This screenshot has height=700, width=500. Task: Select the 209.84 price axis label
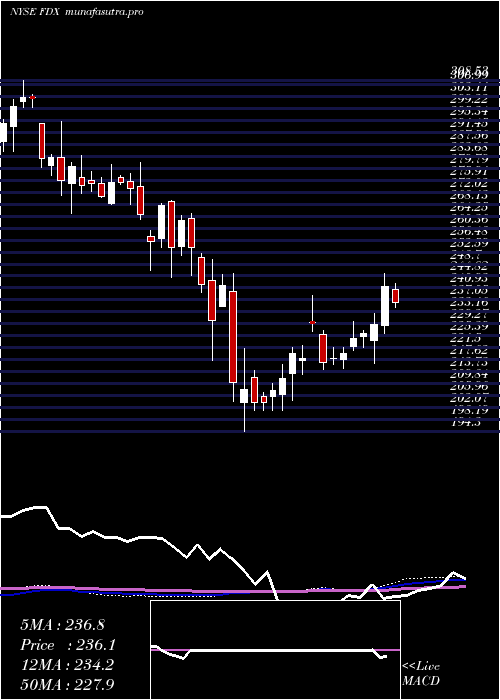[x=470, y=375]
